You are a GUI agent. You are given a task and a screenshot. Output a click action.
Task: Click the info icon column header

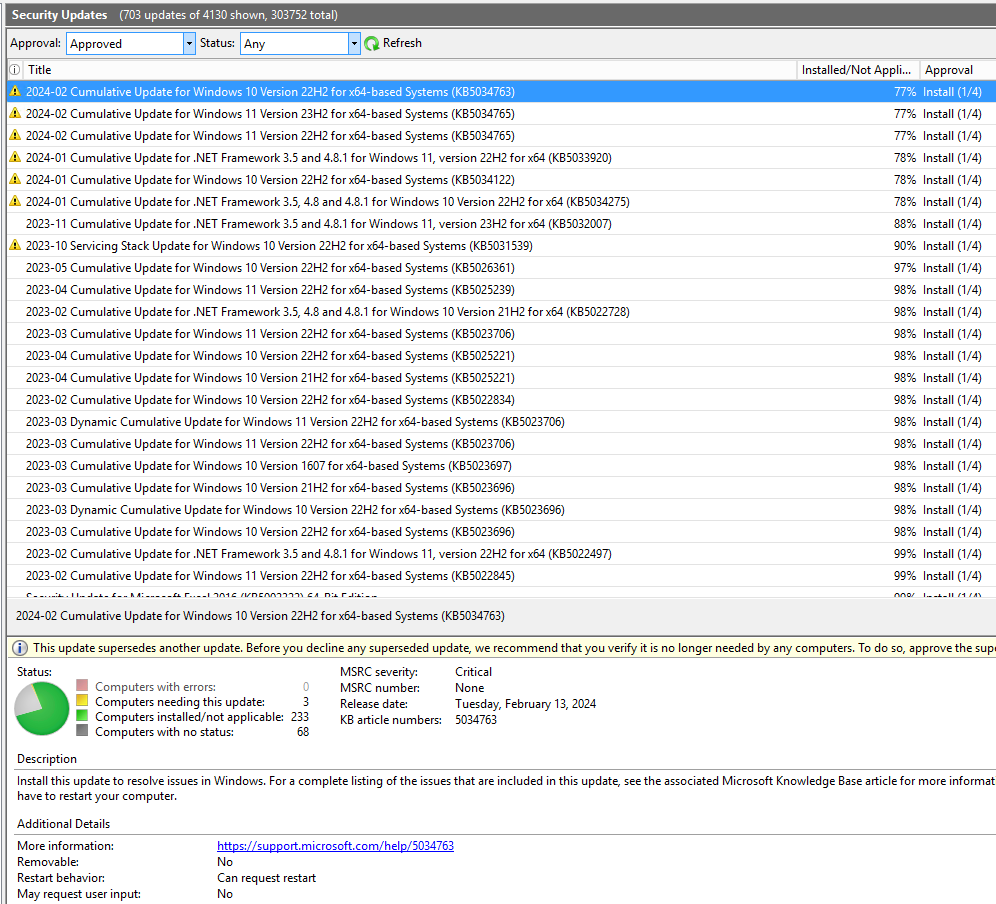[15, 70]
